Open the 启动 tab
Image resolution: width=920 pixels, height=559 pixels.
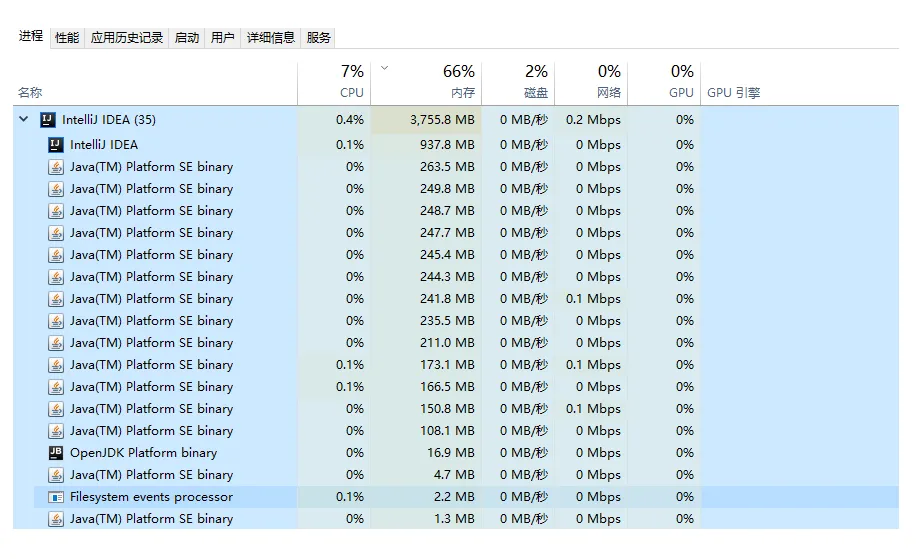187,38
